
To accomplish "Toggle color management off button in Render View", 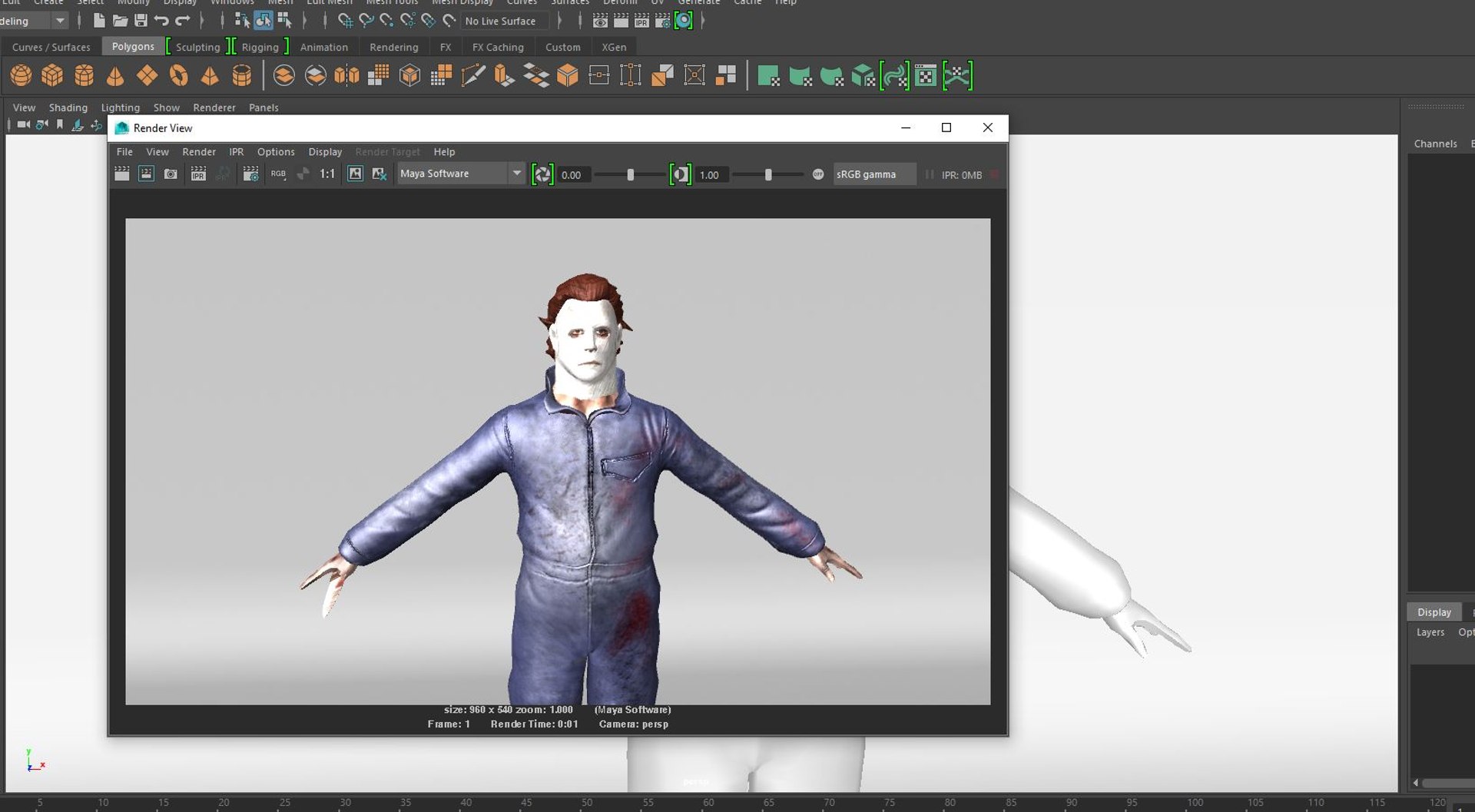I will point(818,174).
